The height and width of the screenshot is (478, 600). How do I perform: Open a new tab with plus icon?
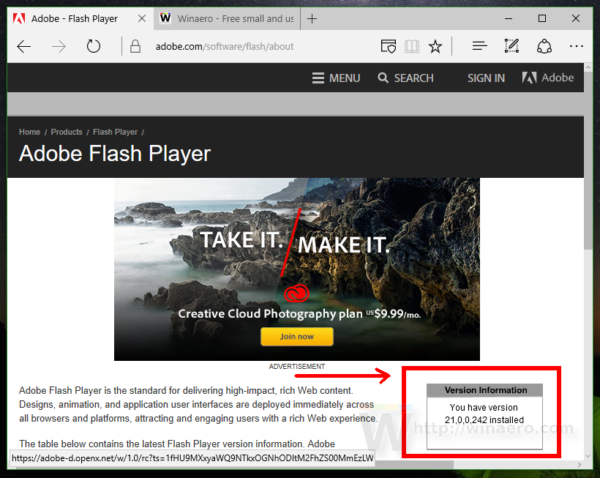[312, 18]
